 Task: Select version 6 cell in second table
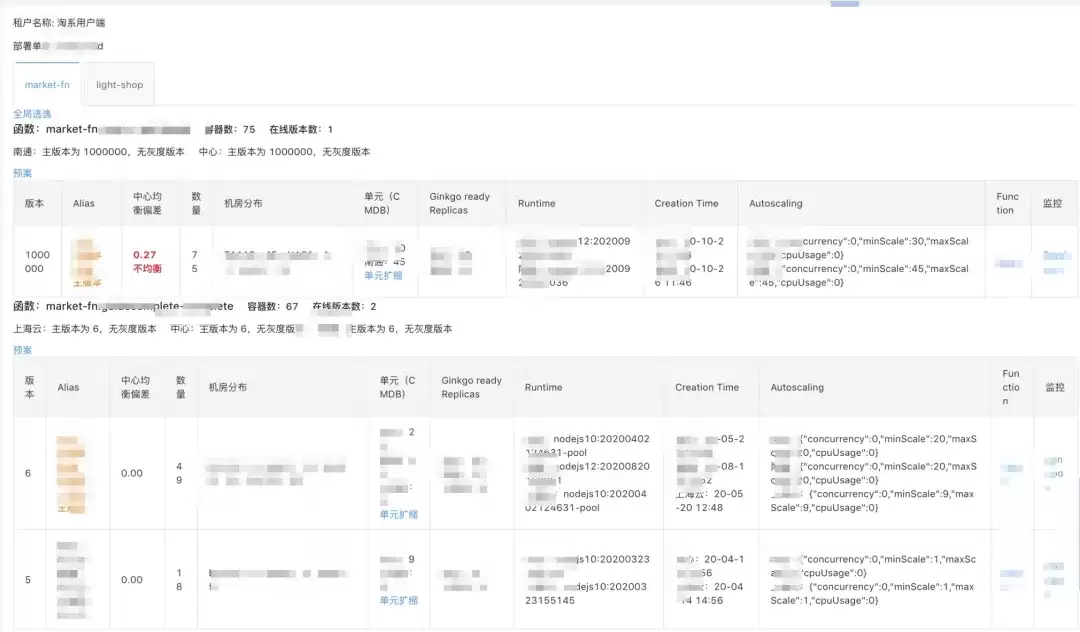(x=28, y=473)
